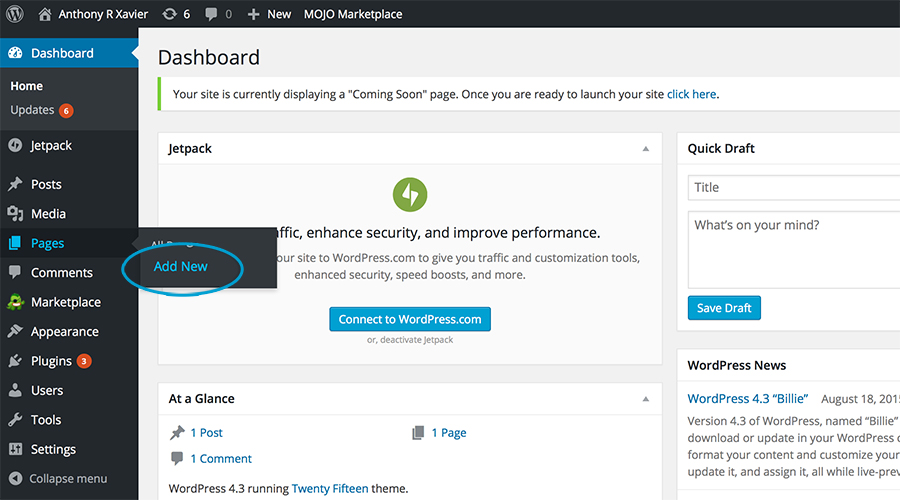Collapse the At a Glance widget
900x500 pixels.
(x=646, y=399)
